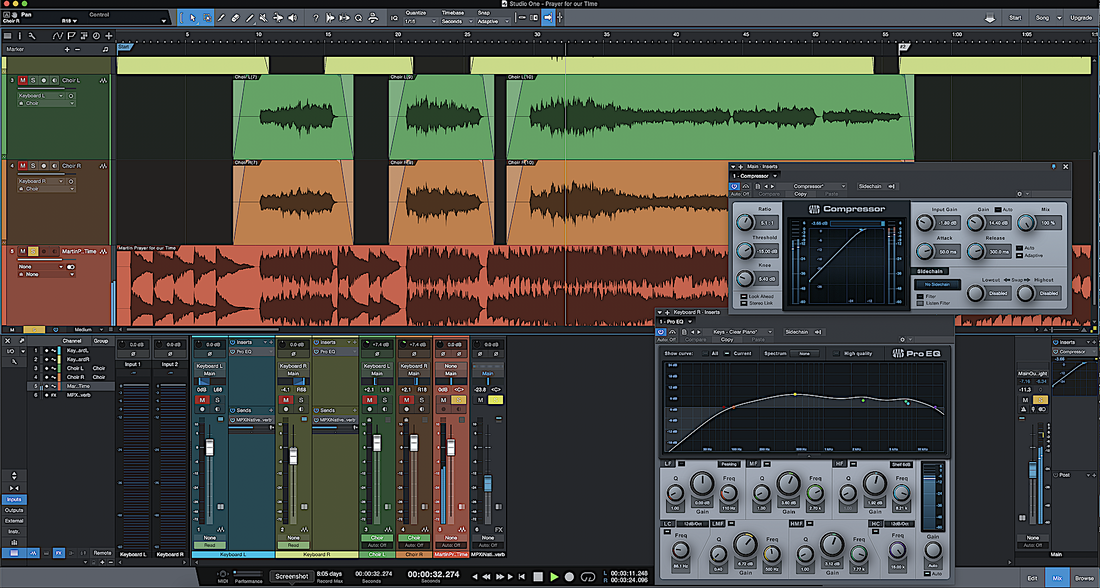Click the metronome icon near the transport controls
The image size is (1100, 588).
pyautogui.click(x=372, y=18)
